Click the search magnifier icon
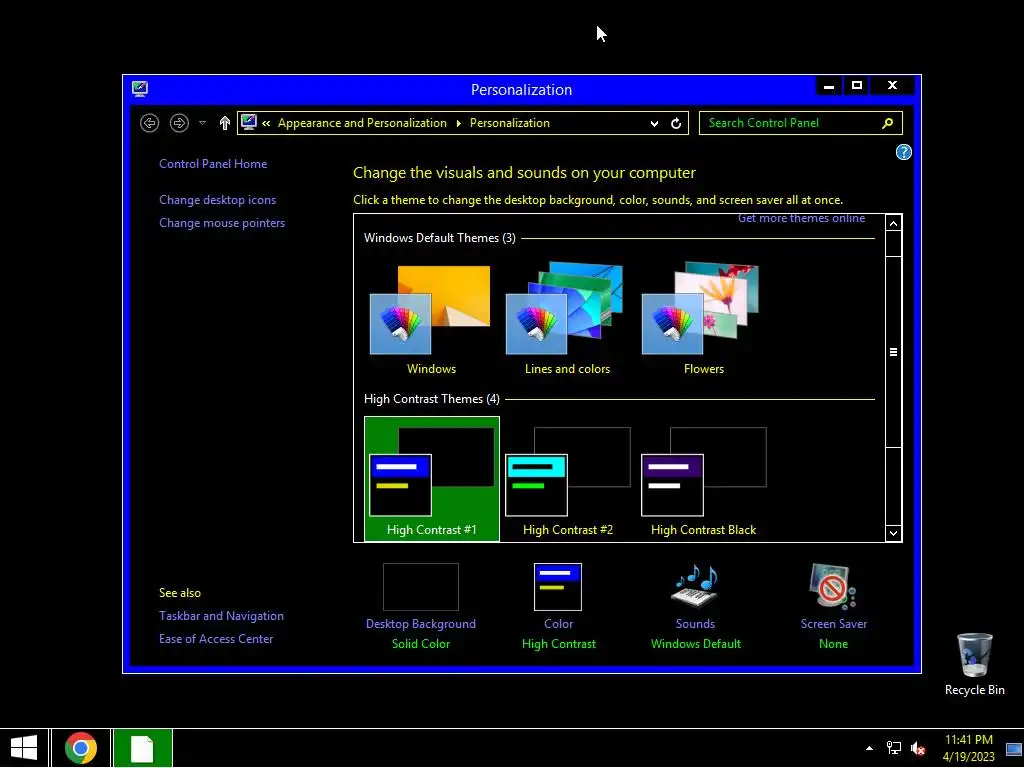The height and width of the screenshot is (768, 1024). coord(888,123)
